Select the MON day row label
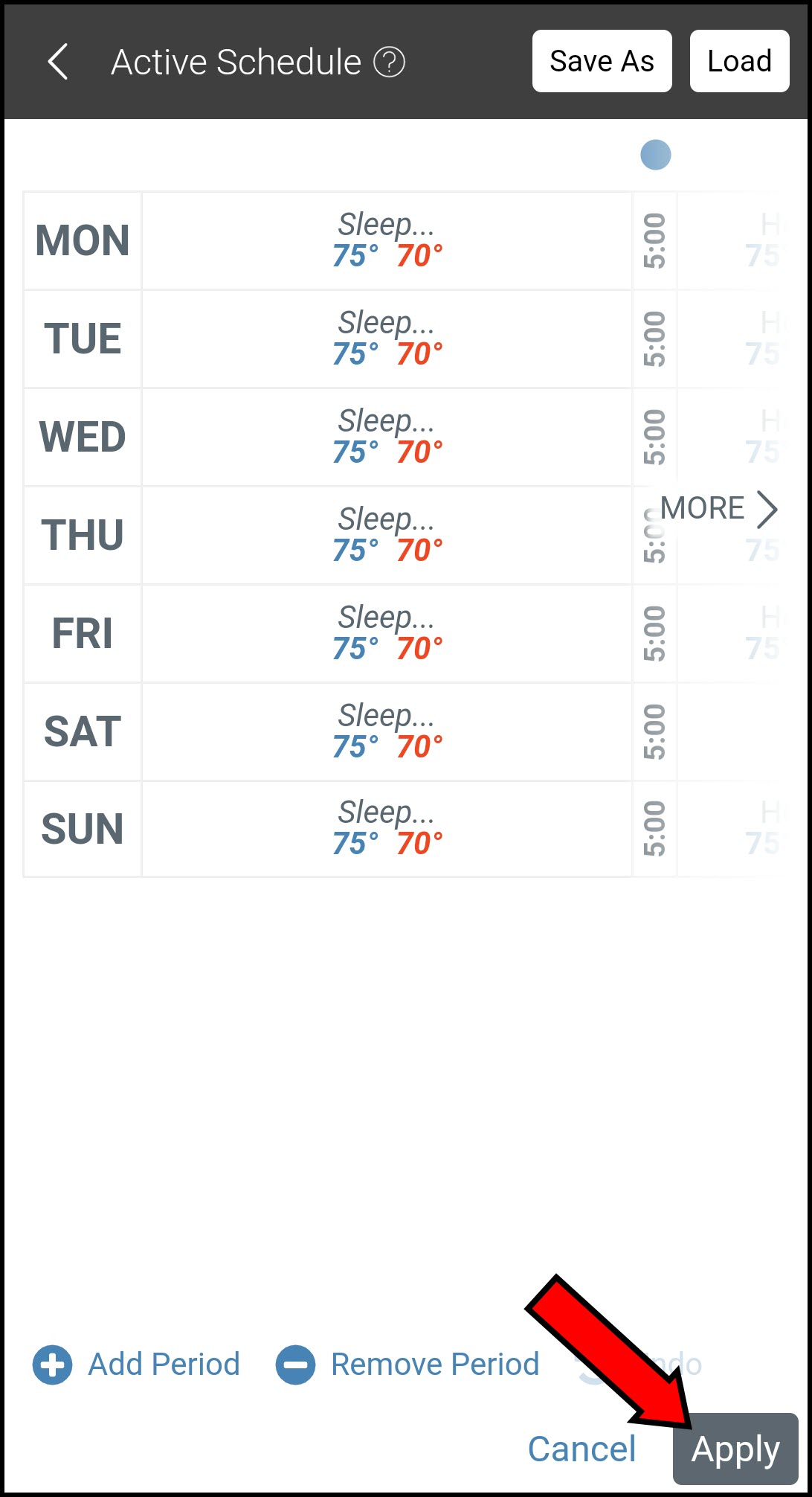The height and width of the screenshot is (1497, 812). coord(83,241)
